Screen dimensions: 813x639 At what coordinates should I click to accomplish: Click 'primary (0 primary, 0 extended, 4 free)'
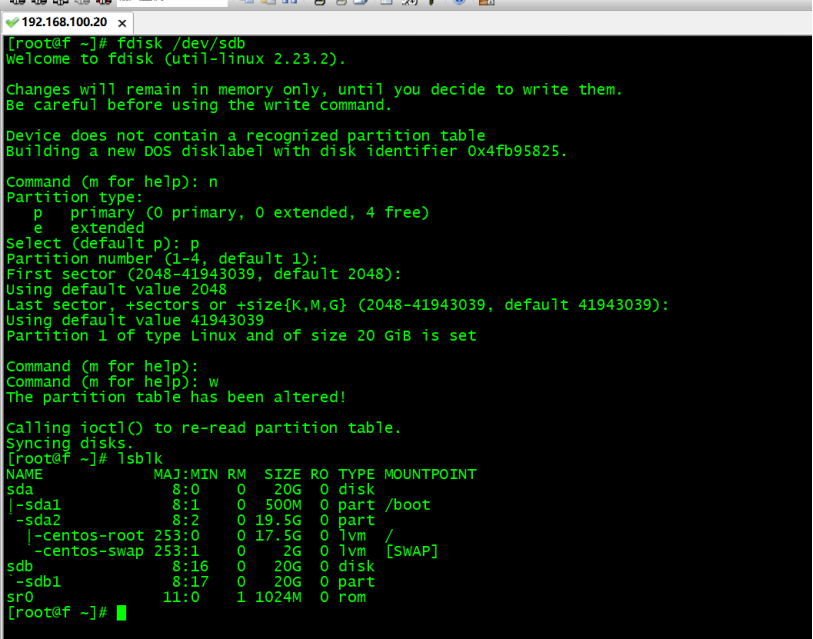[x=250, y=213]
